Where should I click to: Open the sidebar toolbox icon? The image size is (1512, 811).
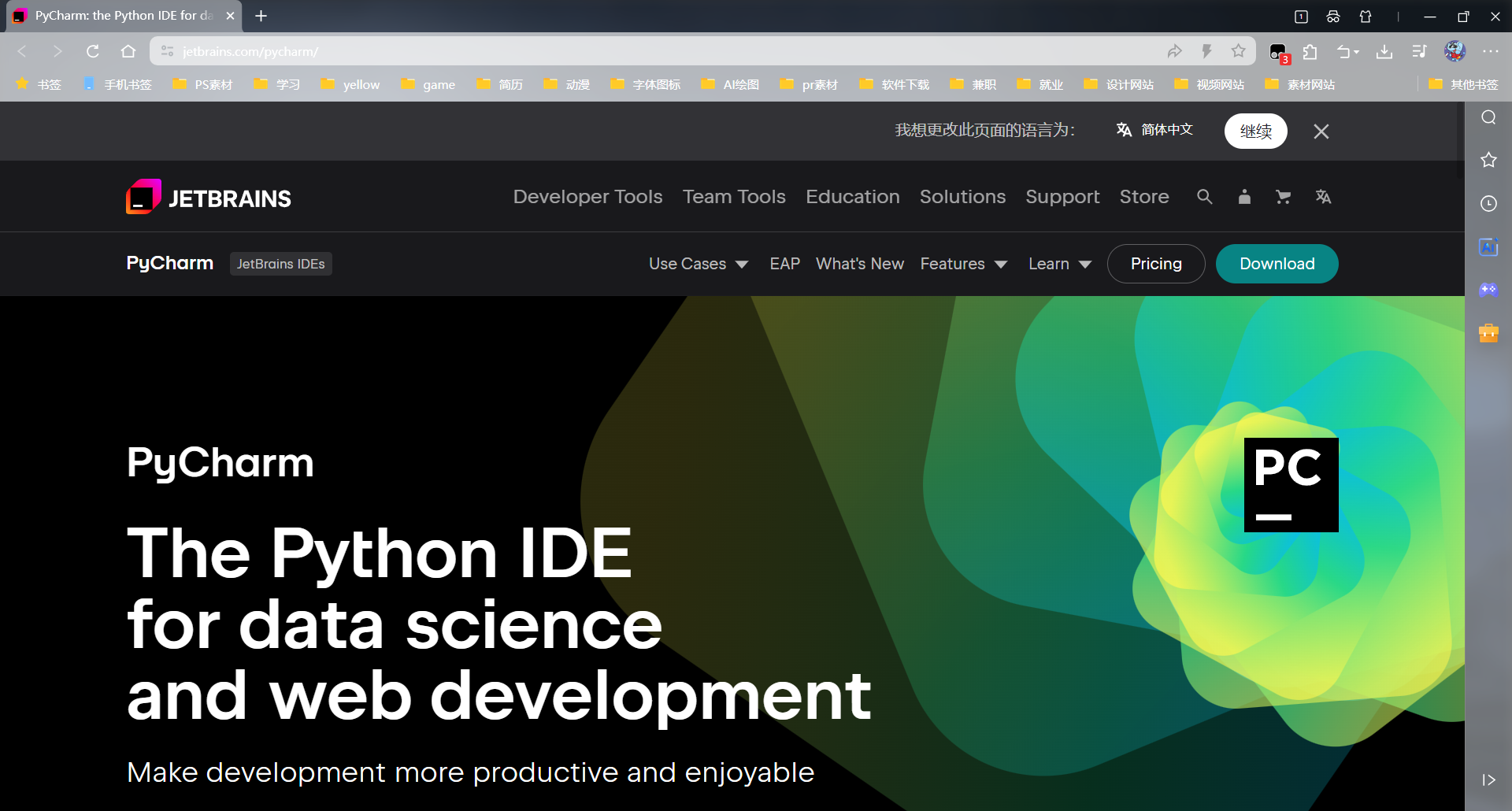click(1488, 332)
